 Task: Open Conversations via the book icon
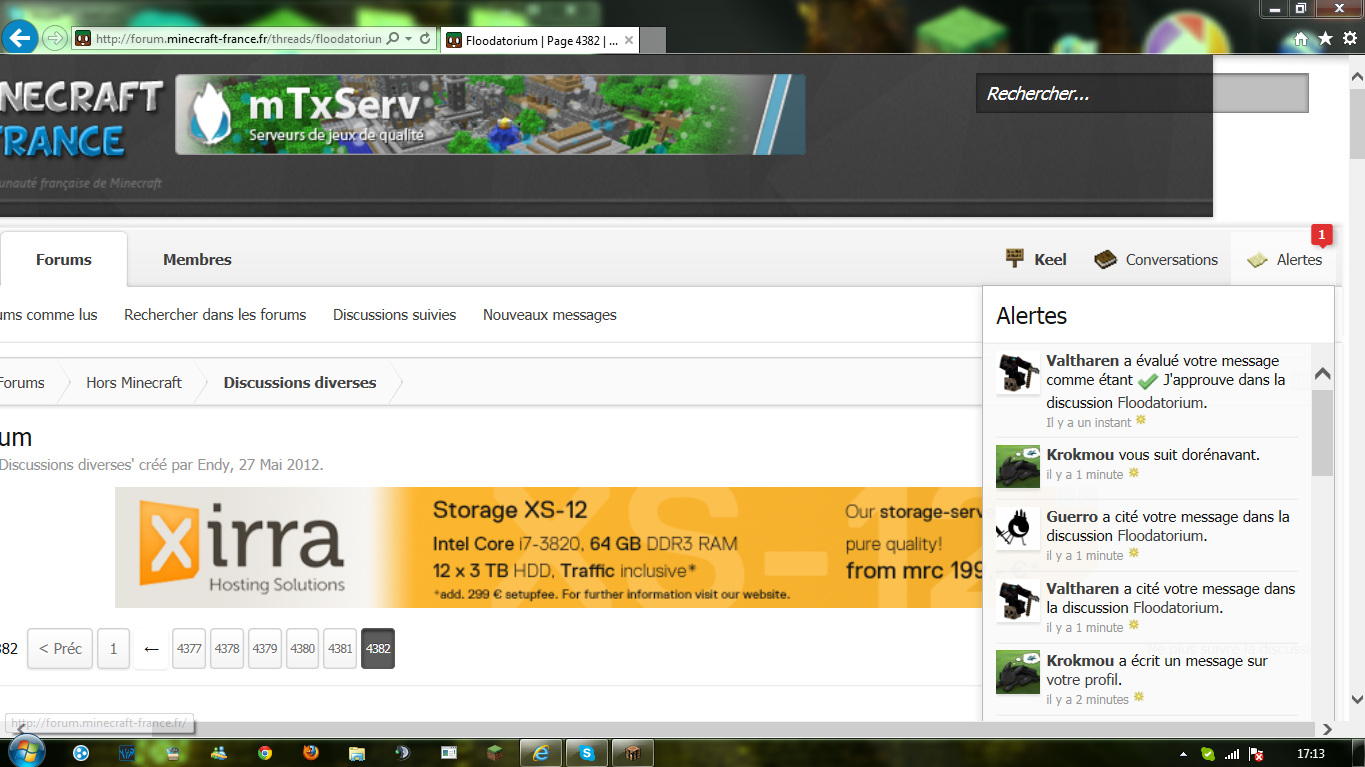(1105, 260)
